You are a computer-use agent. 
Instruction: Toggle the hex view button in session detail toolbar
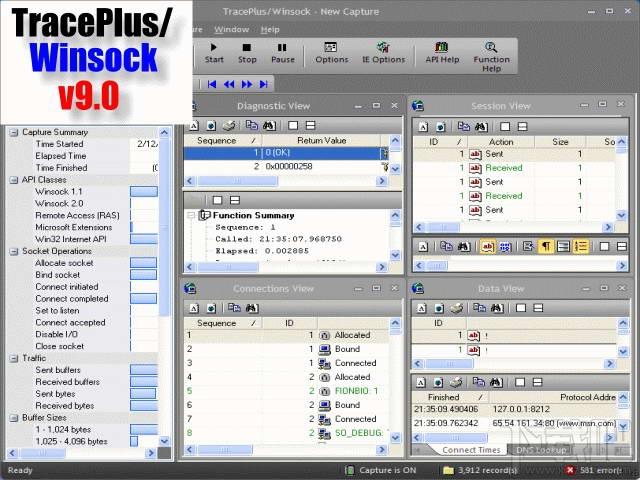tap(505, 247)
